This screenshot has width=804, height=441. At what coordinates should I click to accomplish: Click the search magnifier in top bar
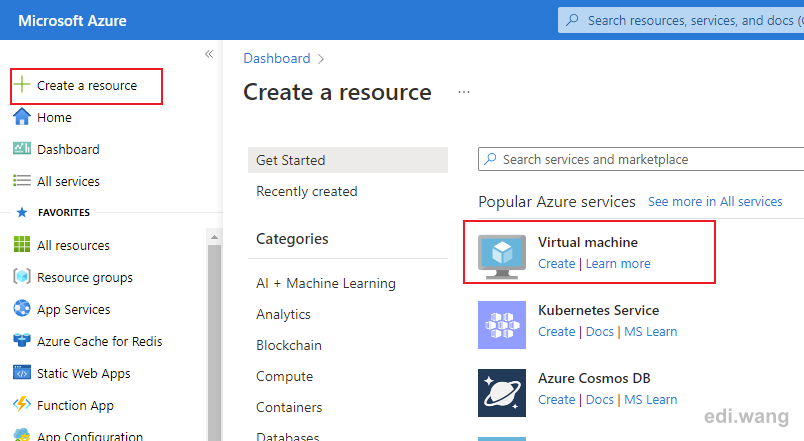(572, 20)
